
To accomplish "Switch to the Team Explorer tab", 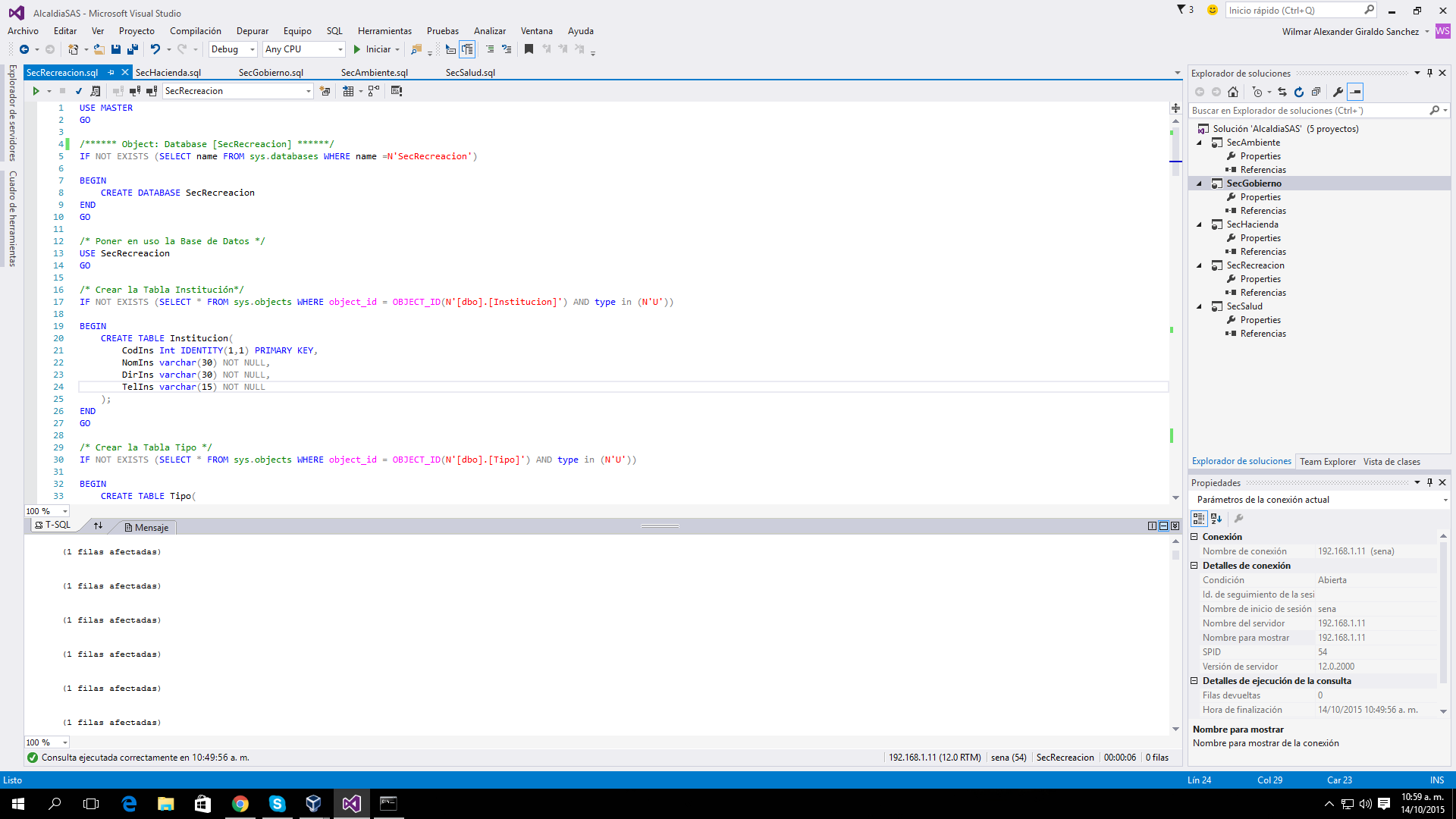I will point(1327,462).
